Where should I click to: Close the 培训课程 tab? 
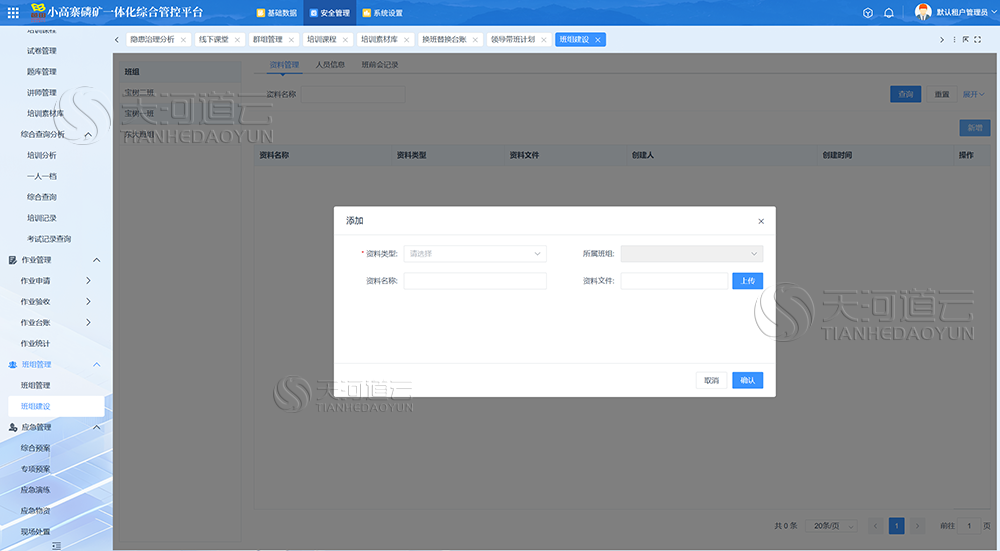click(x=345, y=40)
